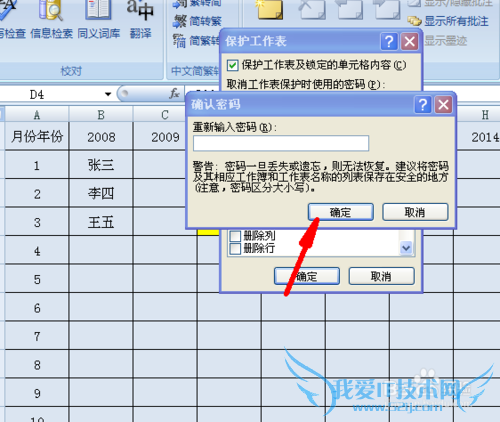Open the Research (信息检索) tool

tap(51, 20)
